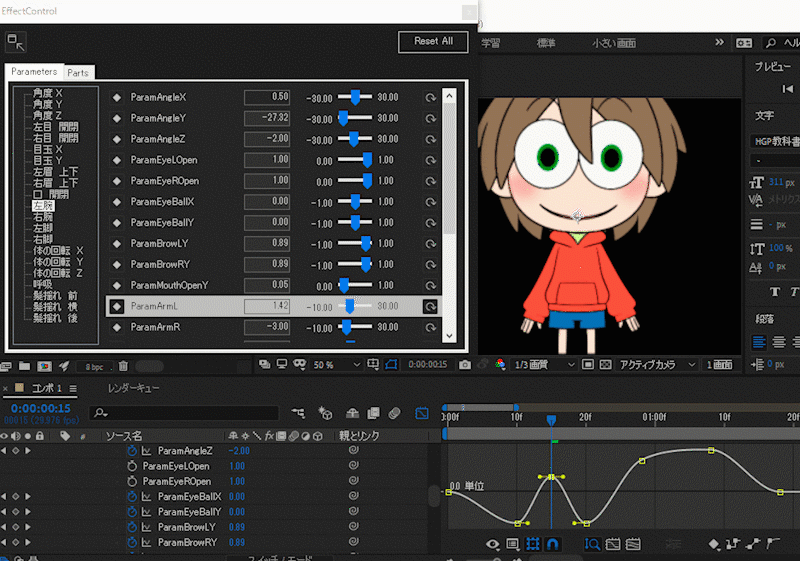Open the channel and color management icon

click(500, 364)
